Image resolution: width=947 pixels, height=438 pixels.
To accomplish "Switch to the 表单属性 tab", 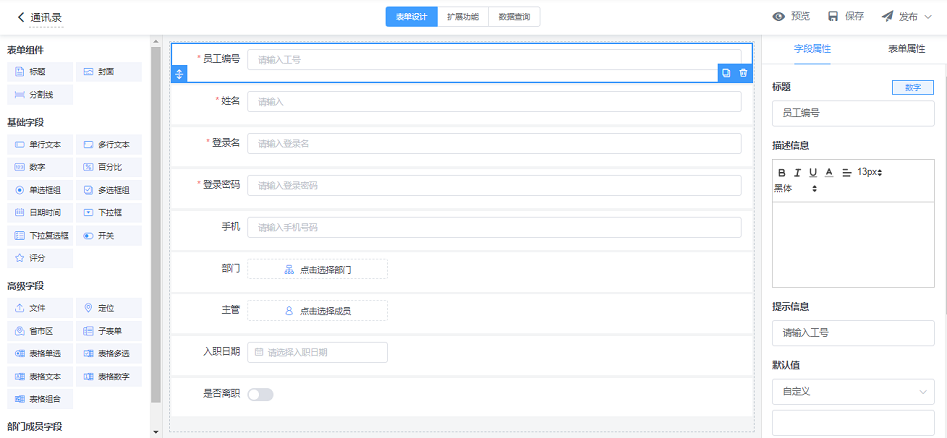I will click(906, 48).
